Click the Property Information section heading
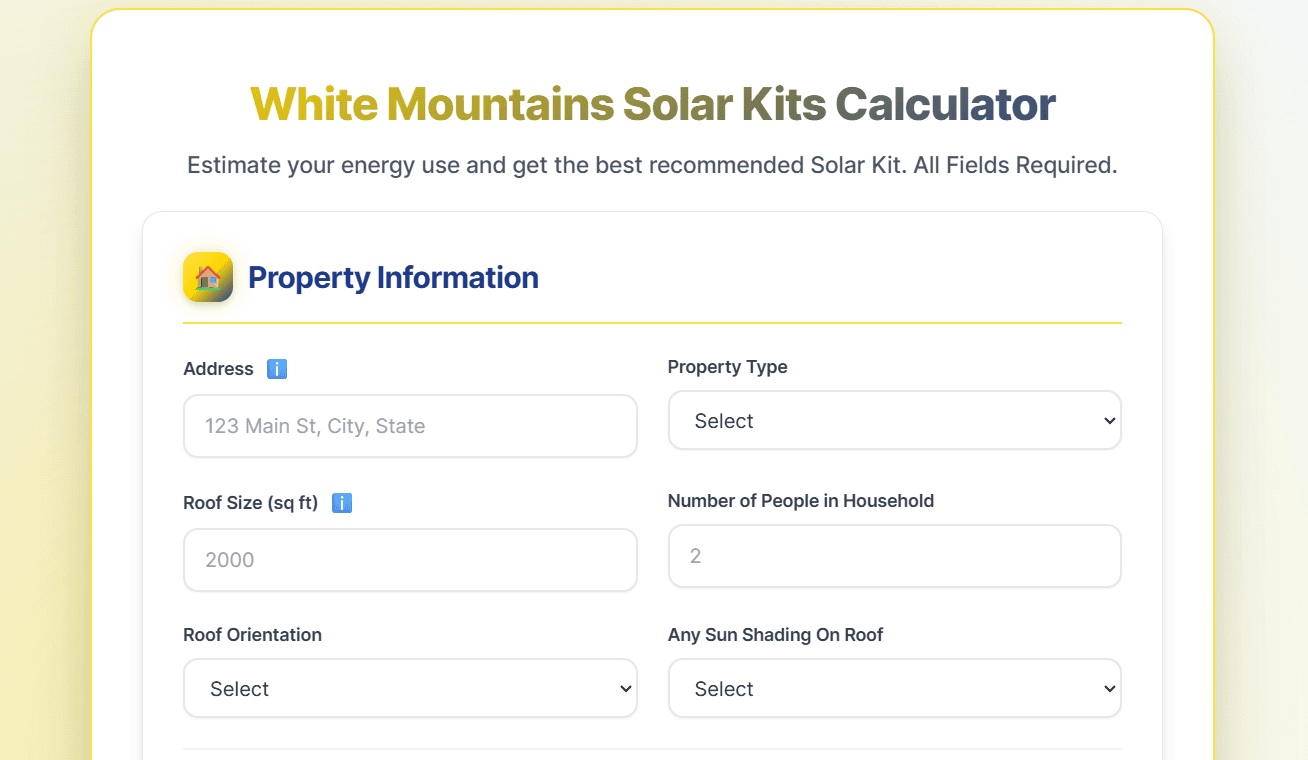Image resolution: width=1308 pixels, height=760 pixels. 393,278
